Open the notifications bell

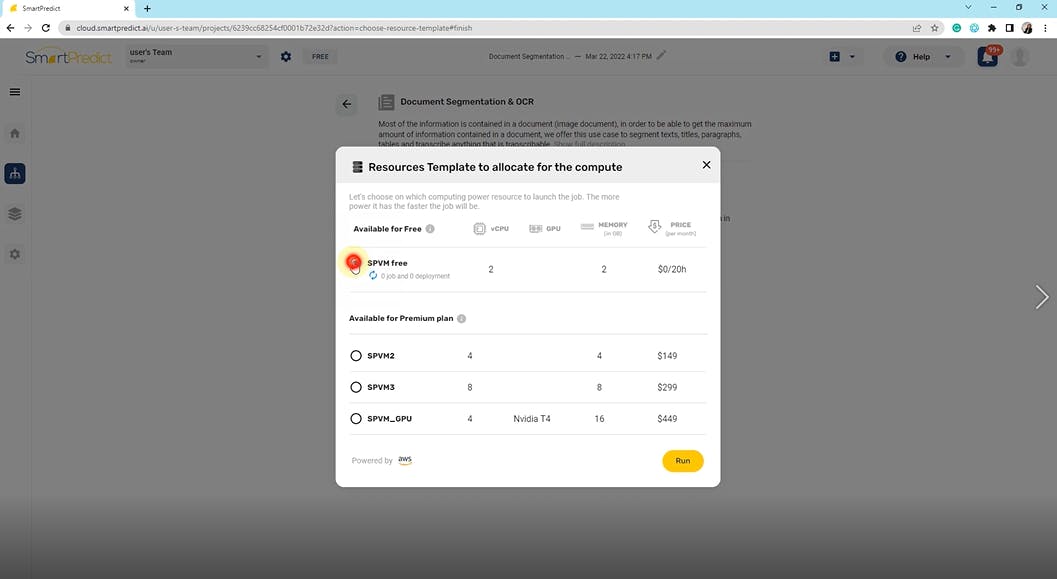(988, 57)
